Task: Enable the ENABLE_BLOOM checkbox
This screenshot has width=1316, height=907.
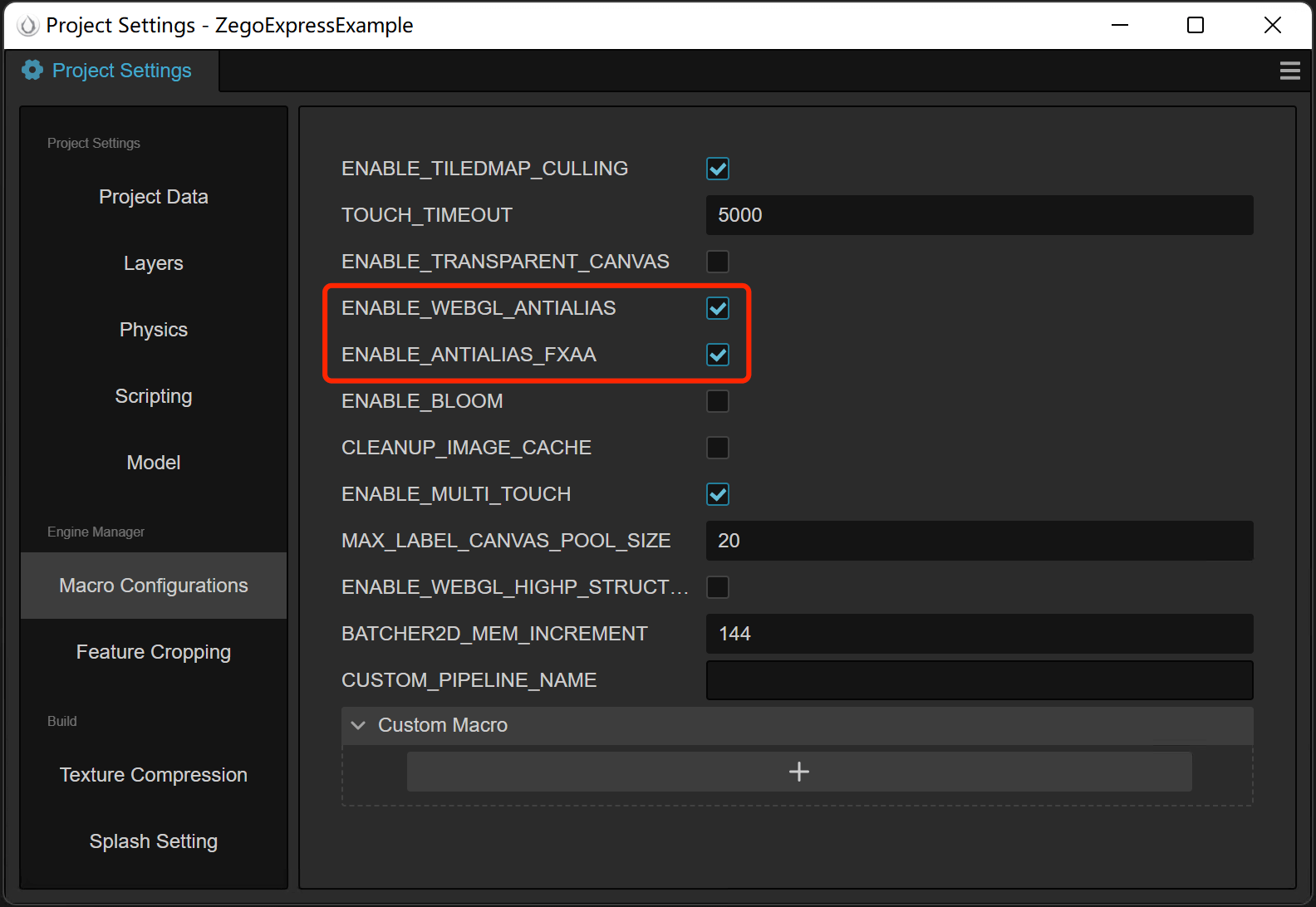Action: 718,401
